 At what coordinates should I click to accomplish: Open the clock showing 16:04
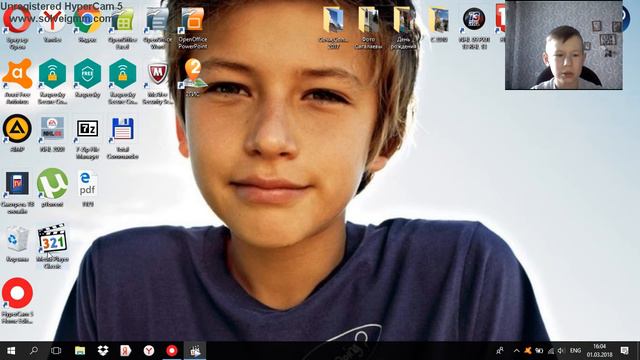point(600,351)
